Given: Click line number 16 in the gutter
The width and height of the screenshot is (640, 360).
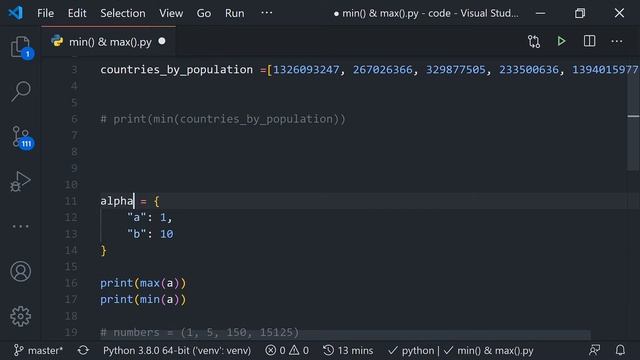Looking at the screenshot, I should pyautogui.click(x=71, y=283).
